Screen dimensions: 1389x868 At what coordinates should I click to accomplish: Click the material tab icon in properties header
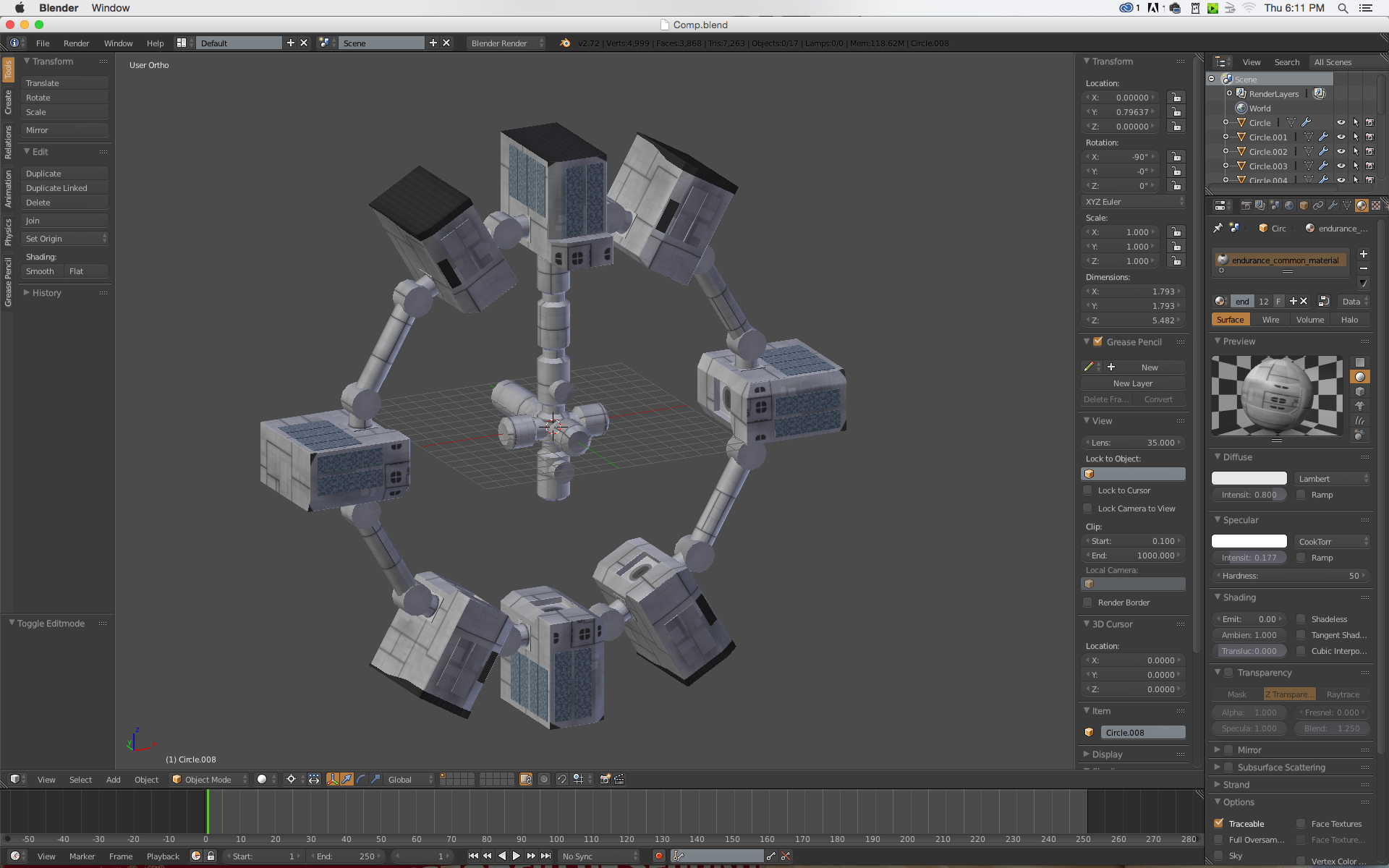point(1362,205)
